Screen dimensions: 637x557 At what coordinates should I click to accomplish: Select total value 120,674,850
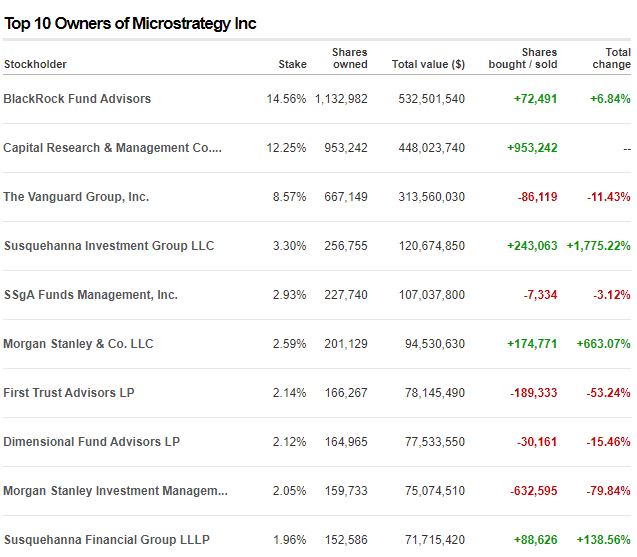tap(431, 246)
